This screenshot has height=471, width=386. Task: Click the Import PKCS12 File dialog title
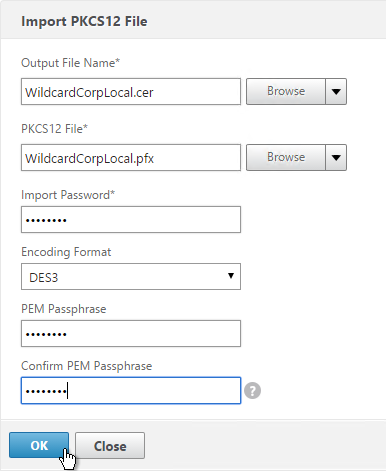tap(84, 21)
